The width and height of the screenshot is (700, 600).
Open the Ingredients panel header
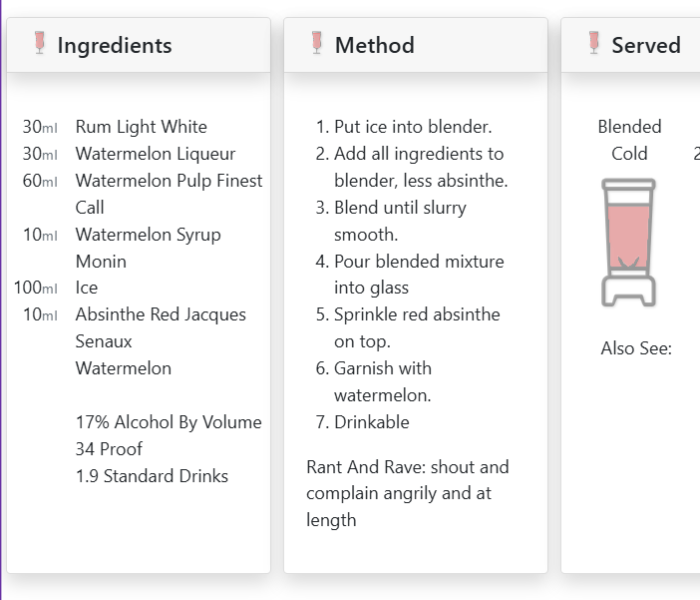(x=114, y=45)
